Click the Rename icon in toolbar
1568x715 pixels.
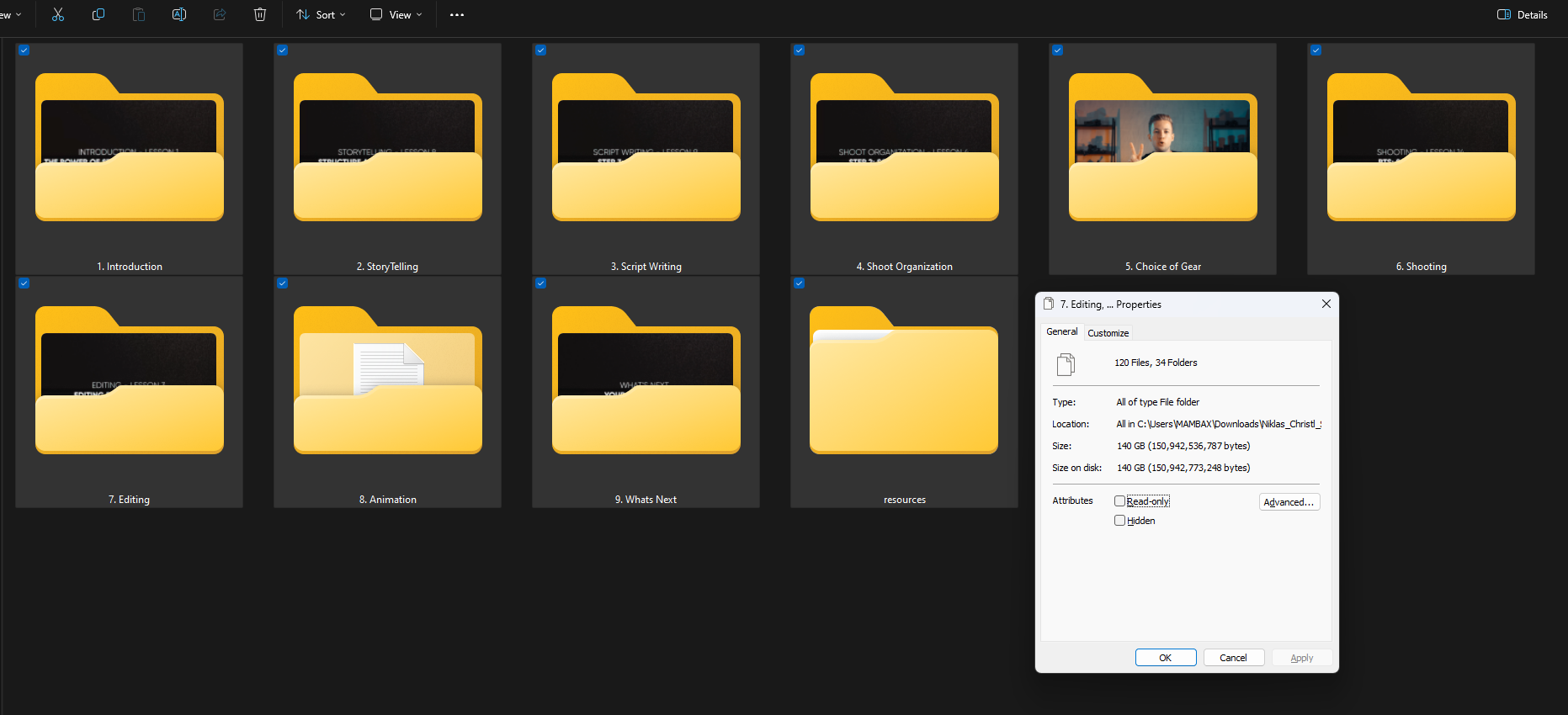pos(179,14)
